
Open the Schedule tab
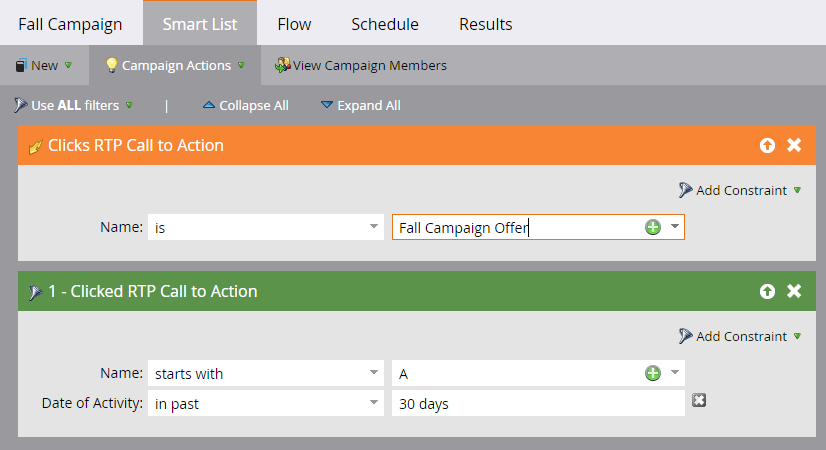(x=385, y=23)
